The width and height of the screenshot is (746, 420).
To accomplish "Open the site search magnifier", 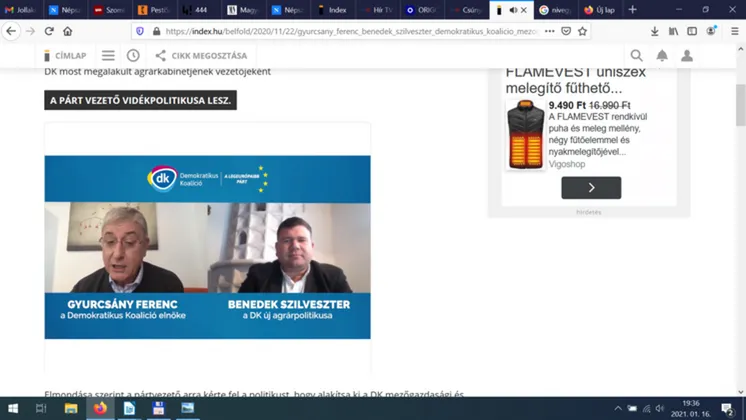I will click(637, 56).
